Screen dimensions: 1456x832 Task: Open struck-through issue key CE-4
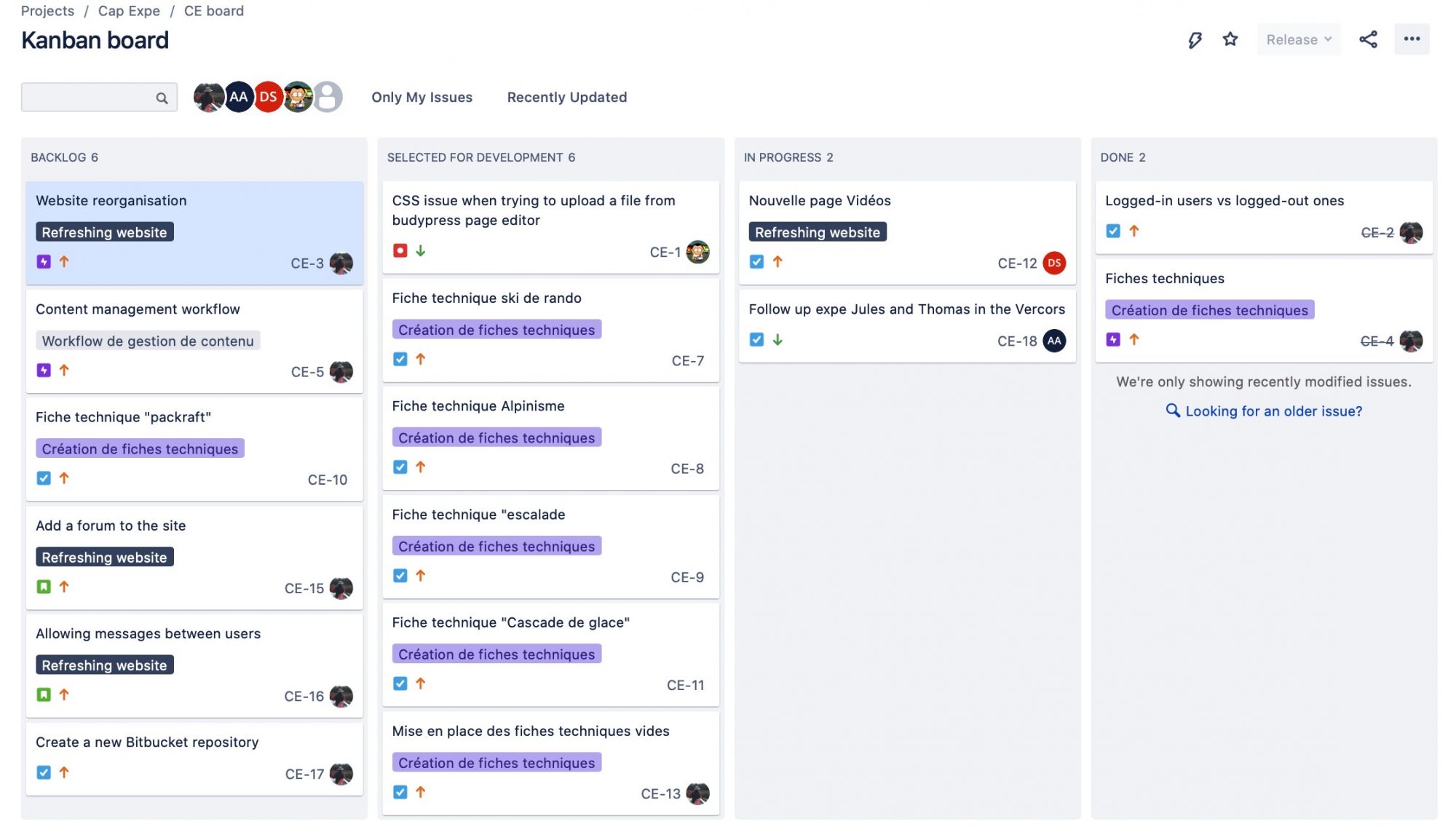[x=1377, y=341]
